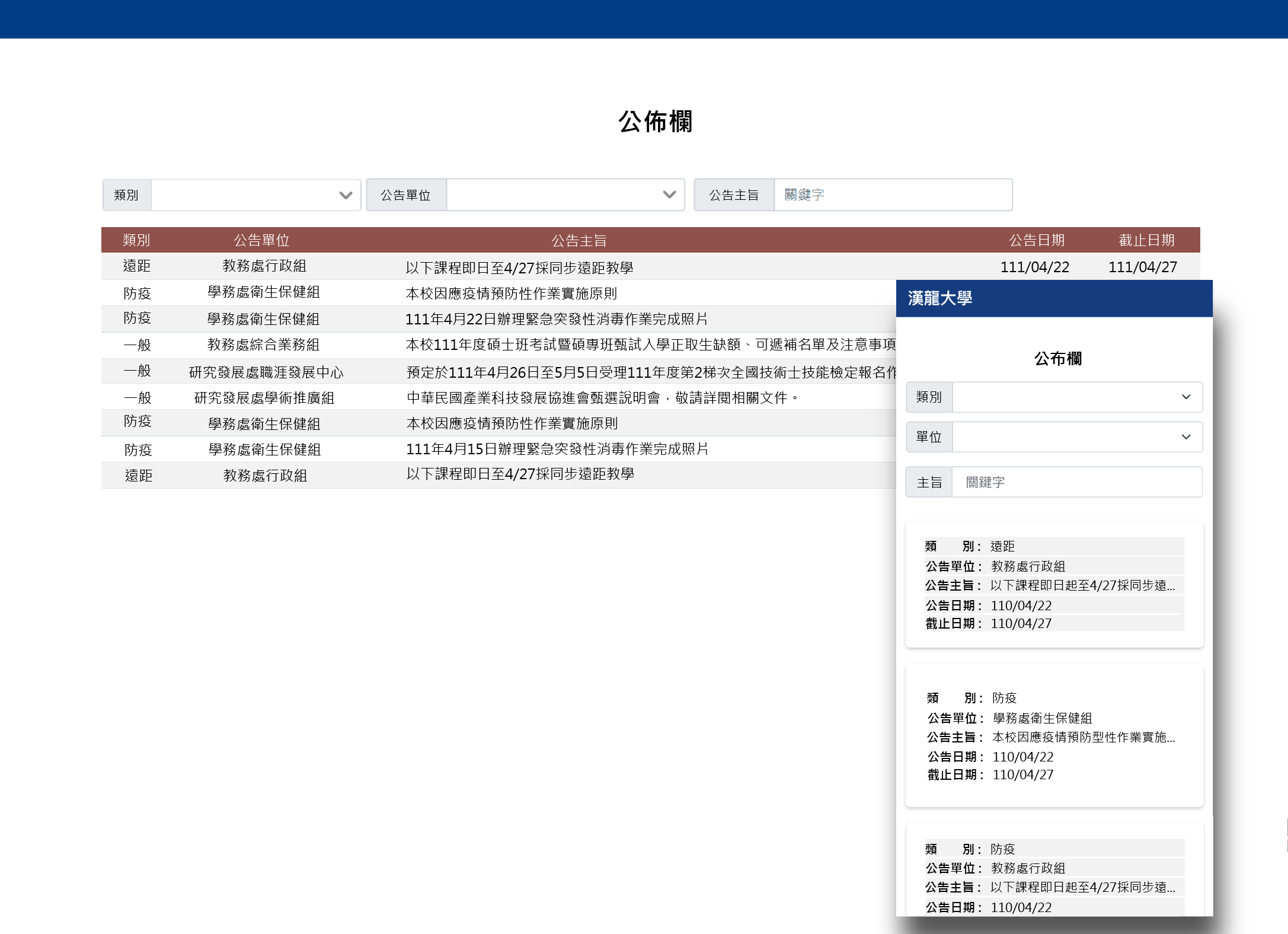Open announcement 111年4月15日辦理緊急突發性消毒作業完成照片
This screenshot has width=1288, height=934.
coord(557,450)
